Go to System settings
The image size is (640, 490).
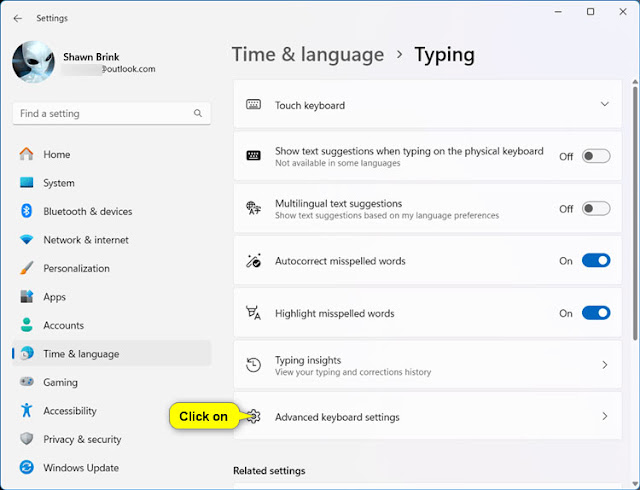coord(112,183)
